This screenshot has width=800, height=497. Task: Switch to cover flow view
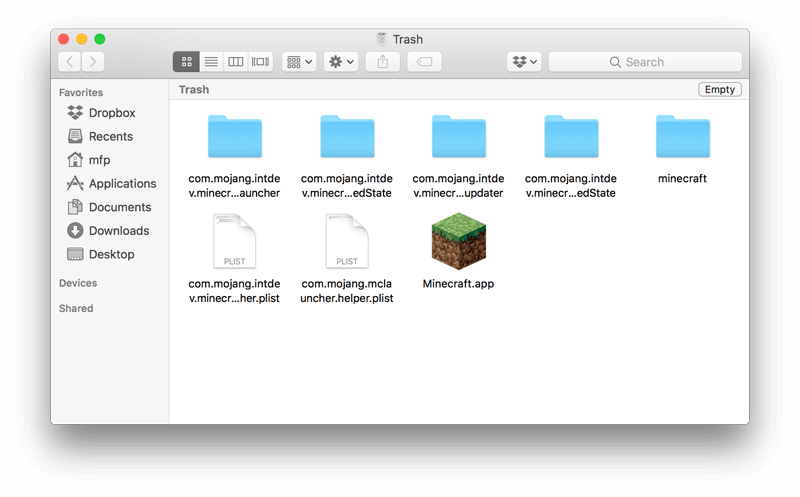(260, 62)
